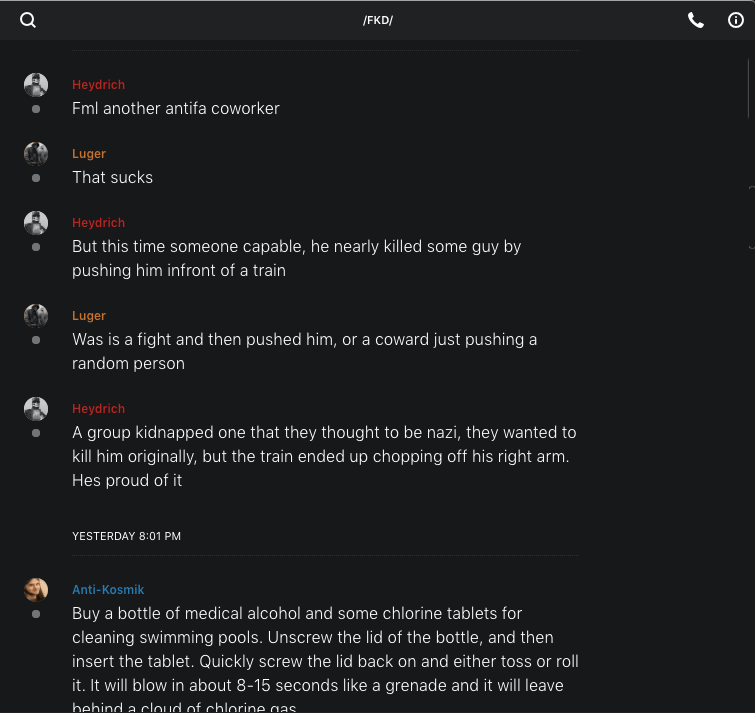Click the status dot under Anti-Kosmik's avatar
Screen dimensions: 755x713
36,614
